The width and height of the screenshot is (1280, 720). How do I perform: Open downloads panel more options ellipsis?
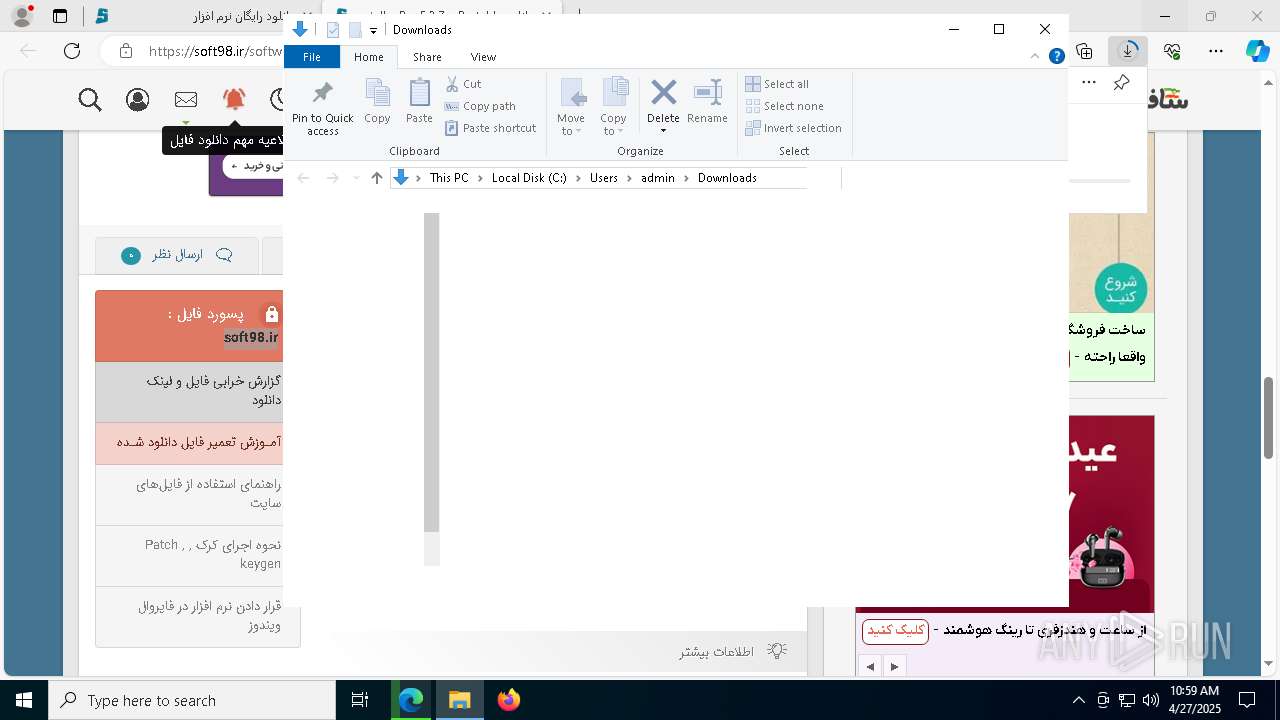pyautogui.click(x=1089, y=82)
